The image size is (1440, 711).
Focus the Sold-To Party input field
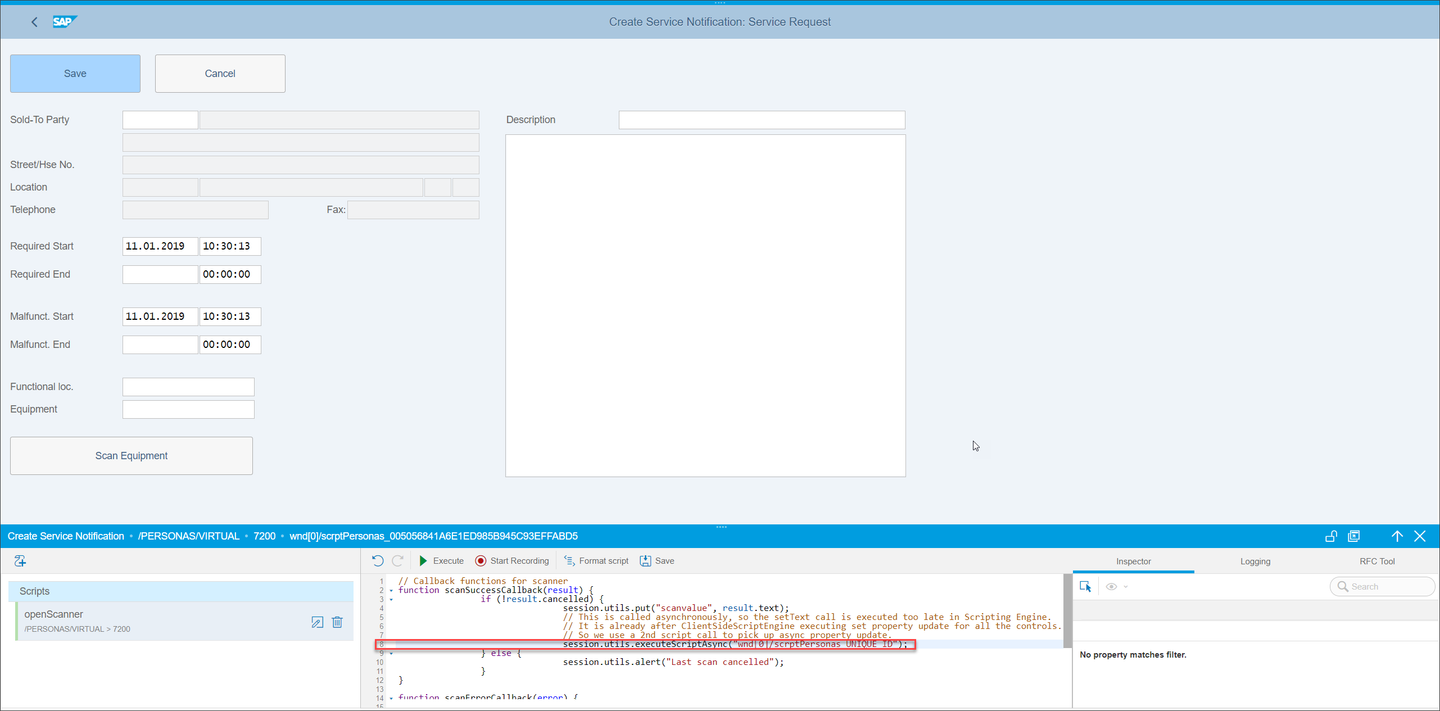160,120
